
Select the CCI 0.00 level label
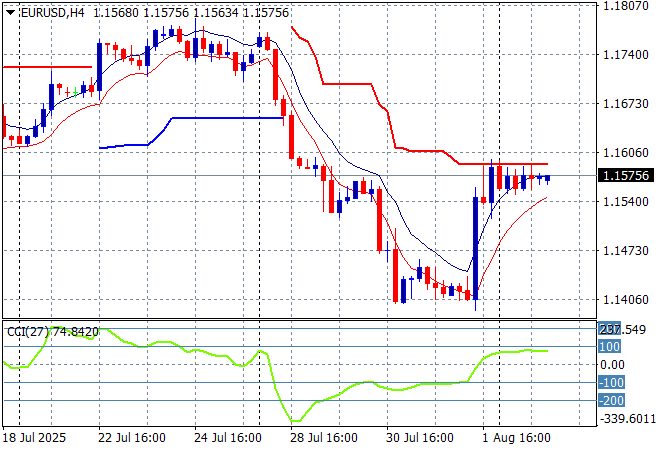(x=612, y=365)
